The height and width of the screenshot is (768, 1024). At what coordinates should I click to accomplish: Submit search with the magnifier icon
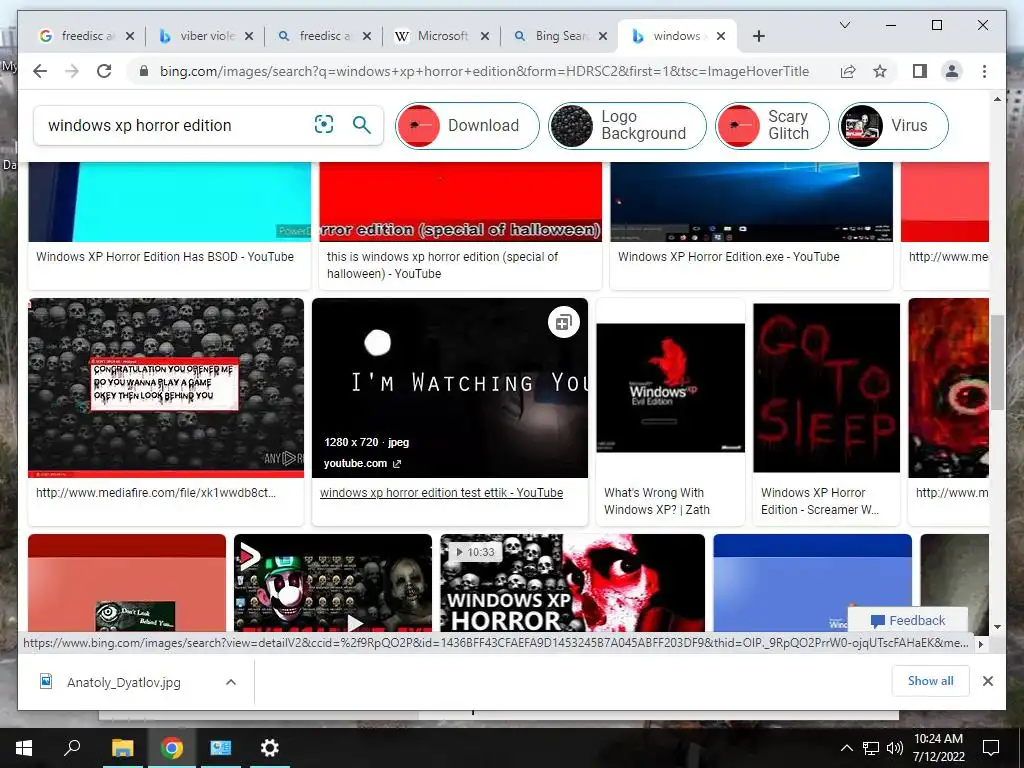pos(361,124)
